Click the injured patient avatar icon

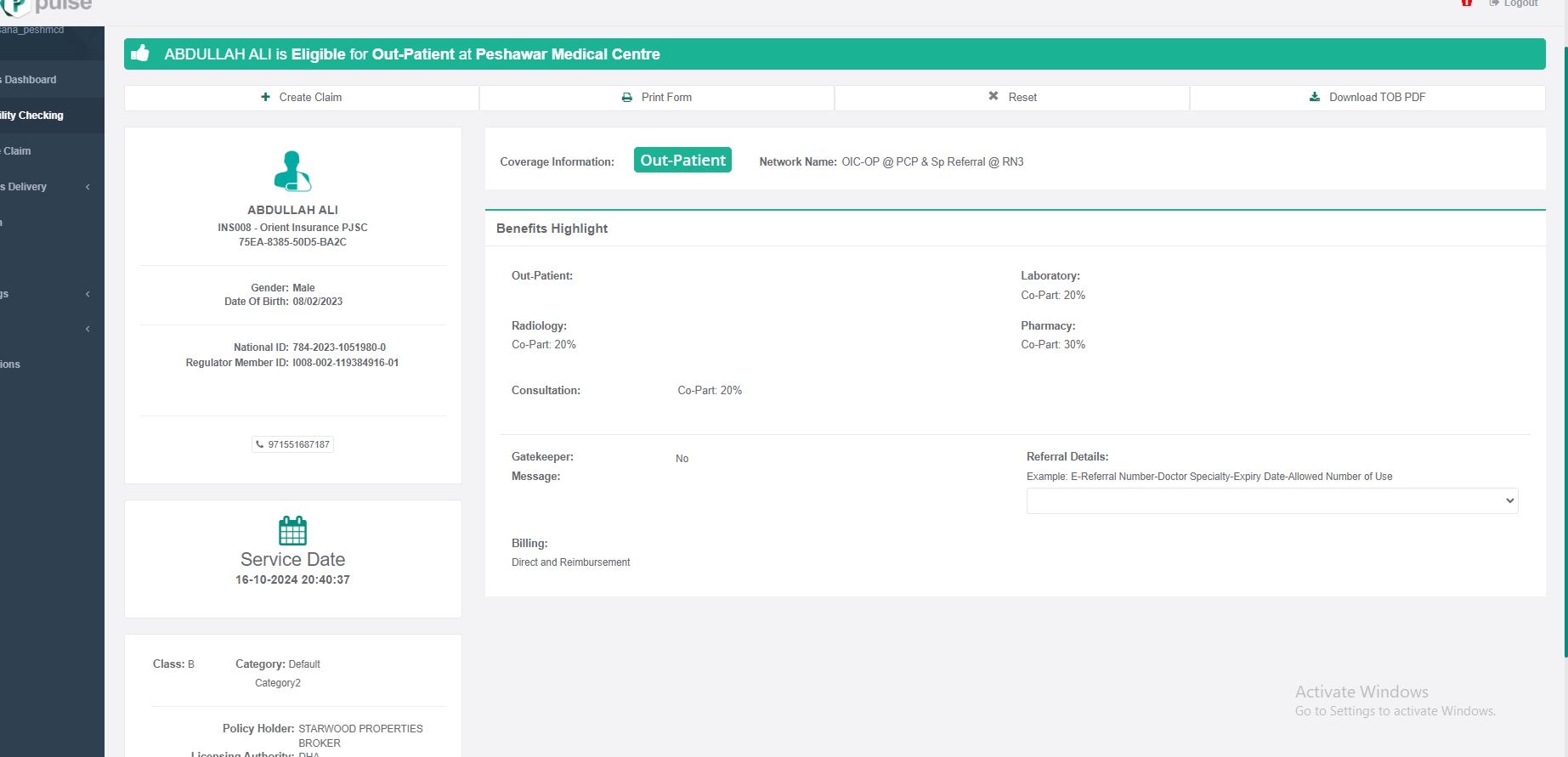tap(292, 171)
